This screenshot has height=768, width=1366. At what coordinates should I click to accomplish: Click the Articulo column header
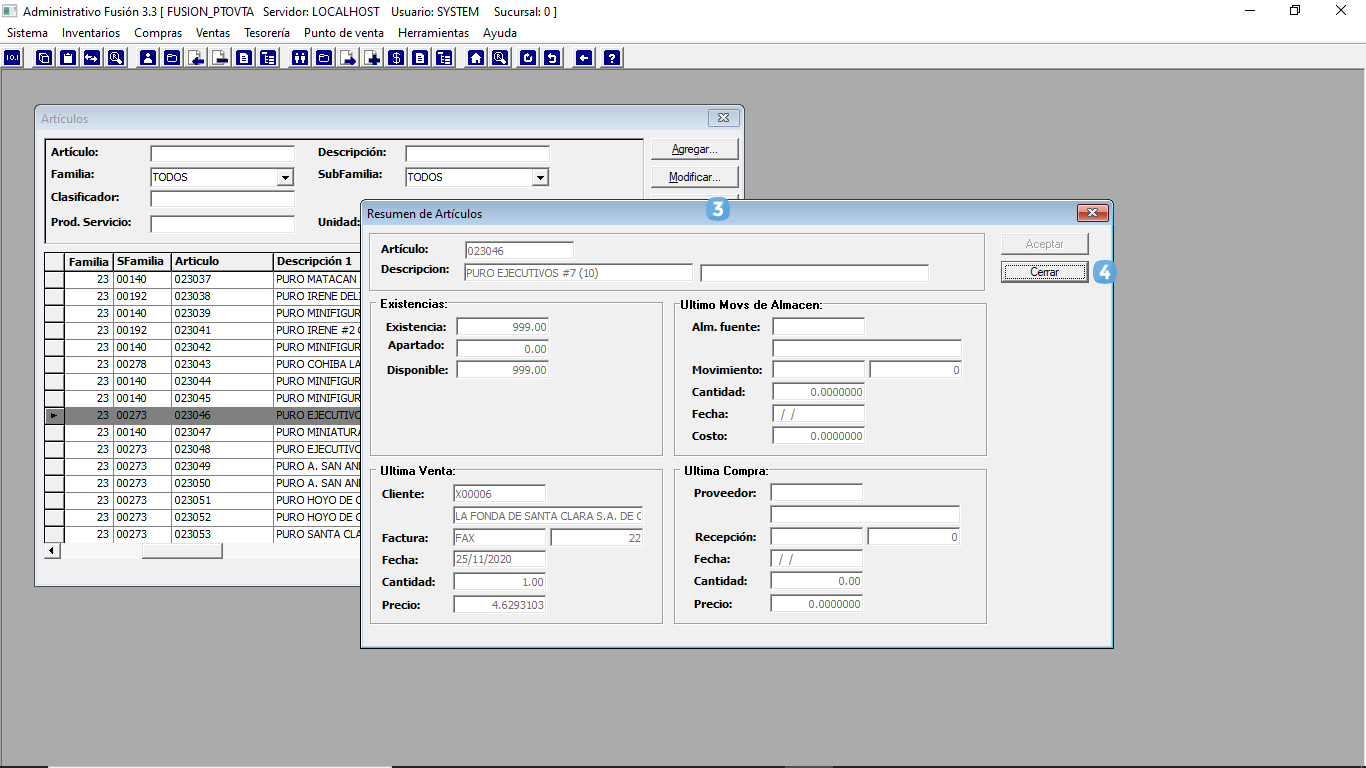[x=222, y=261]
